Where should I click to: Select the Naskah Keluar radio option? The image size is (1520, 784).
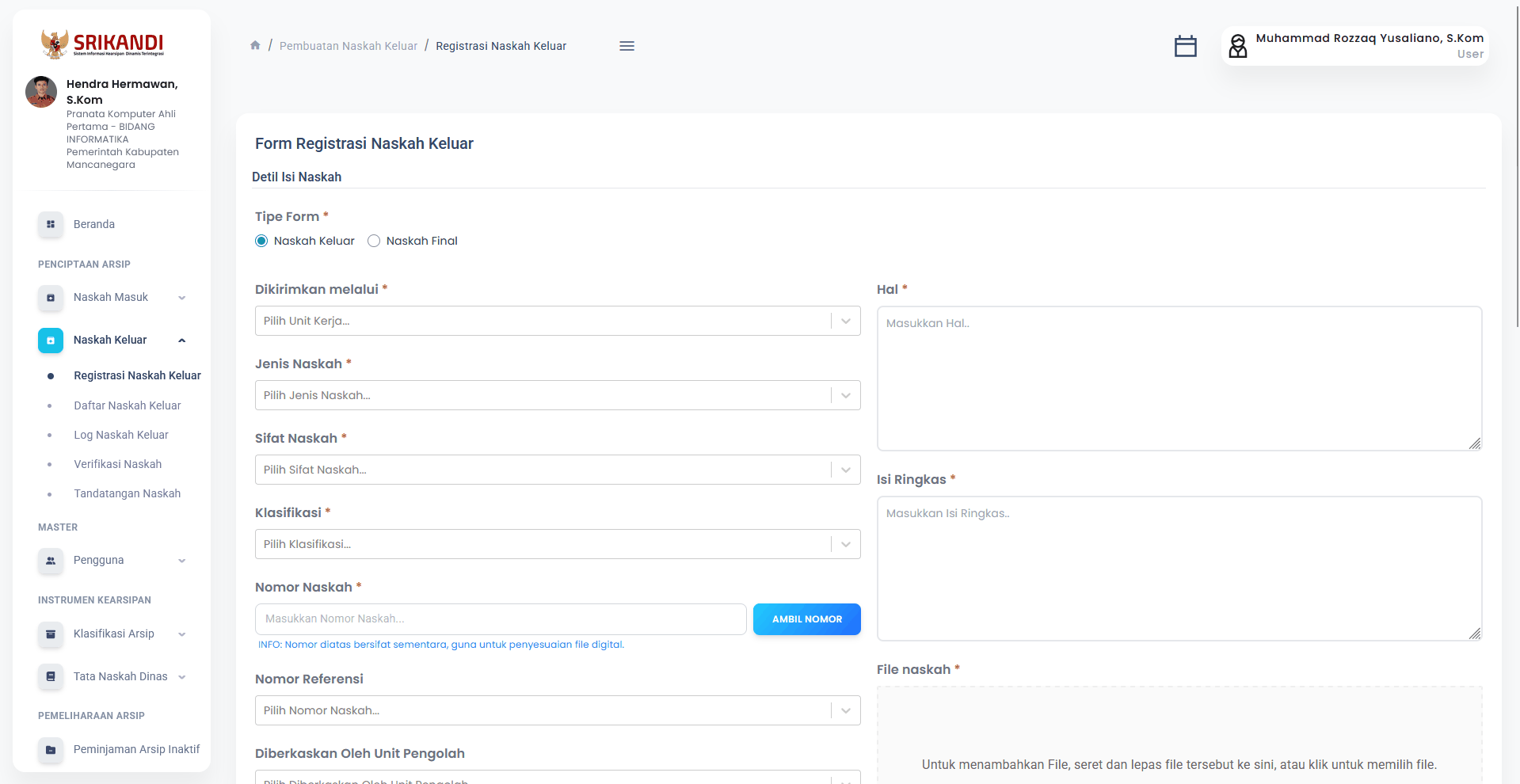261,241
